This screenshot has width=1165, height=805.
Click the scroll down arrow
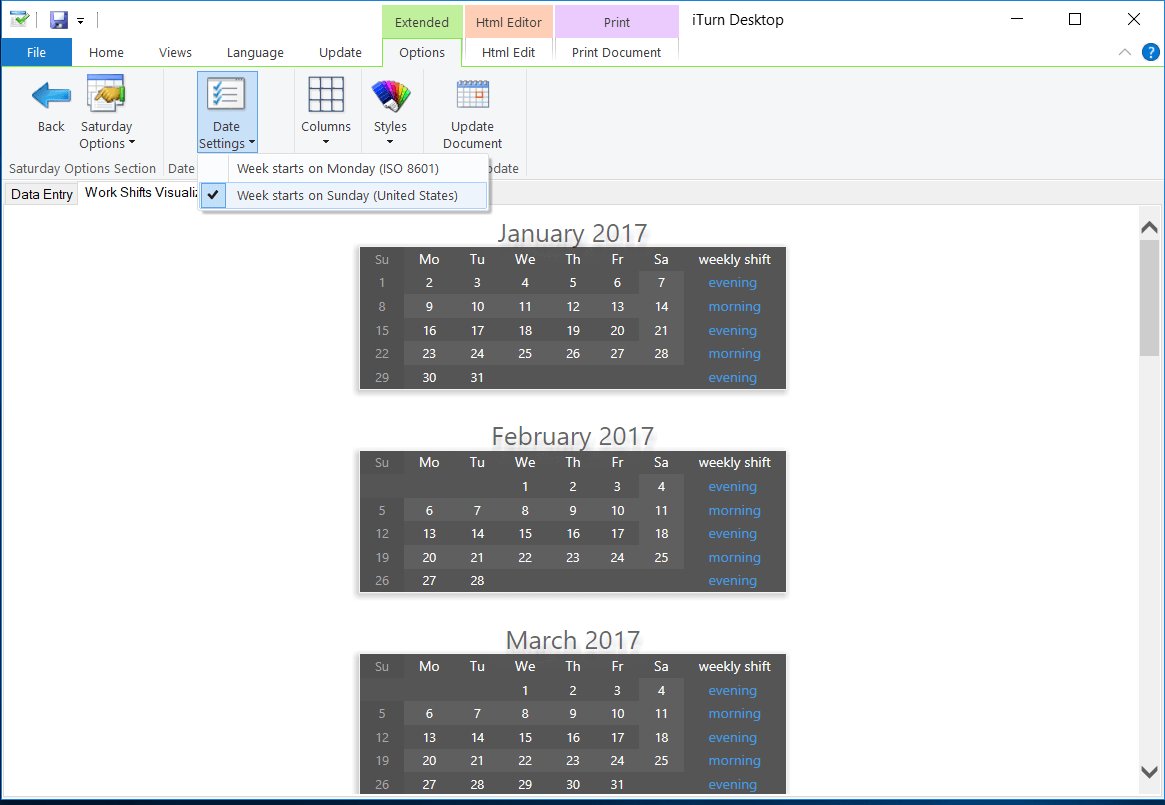pos(1149,771)
